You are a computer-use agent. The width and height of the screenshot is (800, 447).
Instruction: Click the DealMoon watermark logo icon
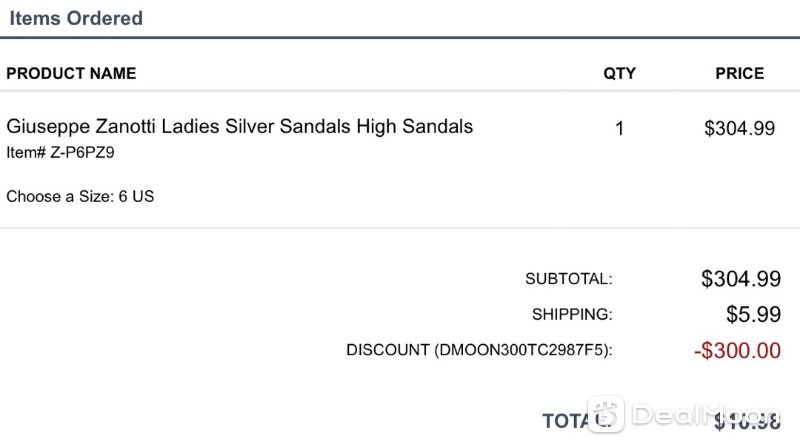coord(606,414)
